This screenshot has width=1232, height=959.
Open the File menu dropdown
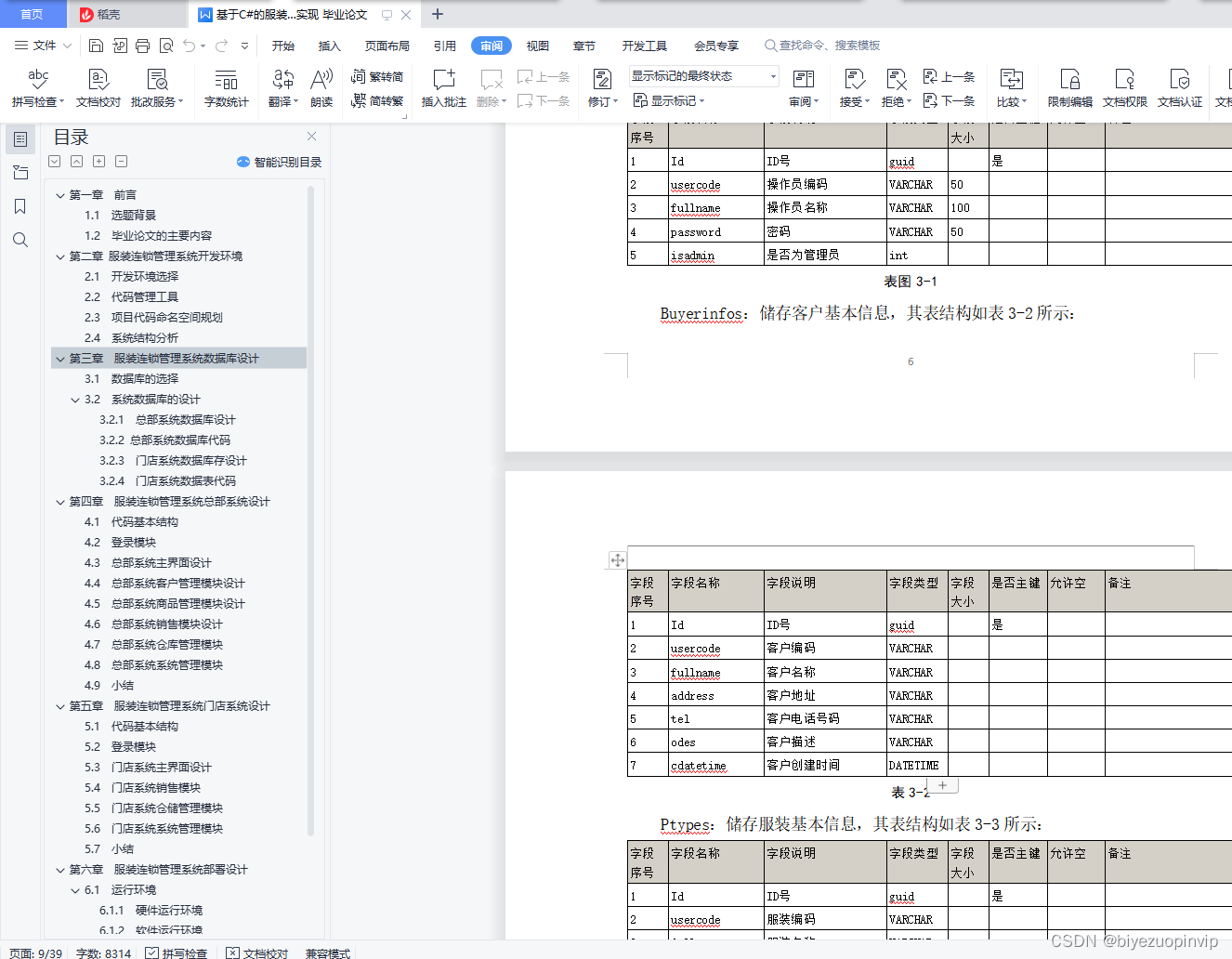pyautogui.click(x=43, y=46)
